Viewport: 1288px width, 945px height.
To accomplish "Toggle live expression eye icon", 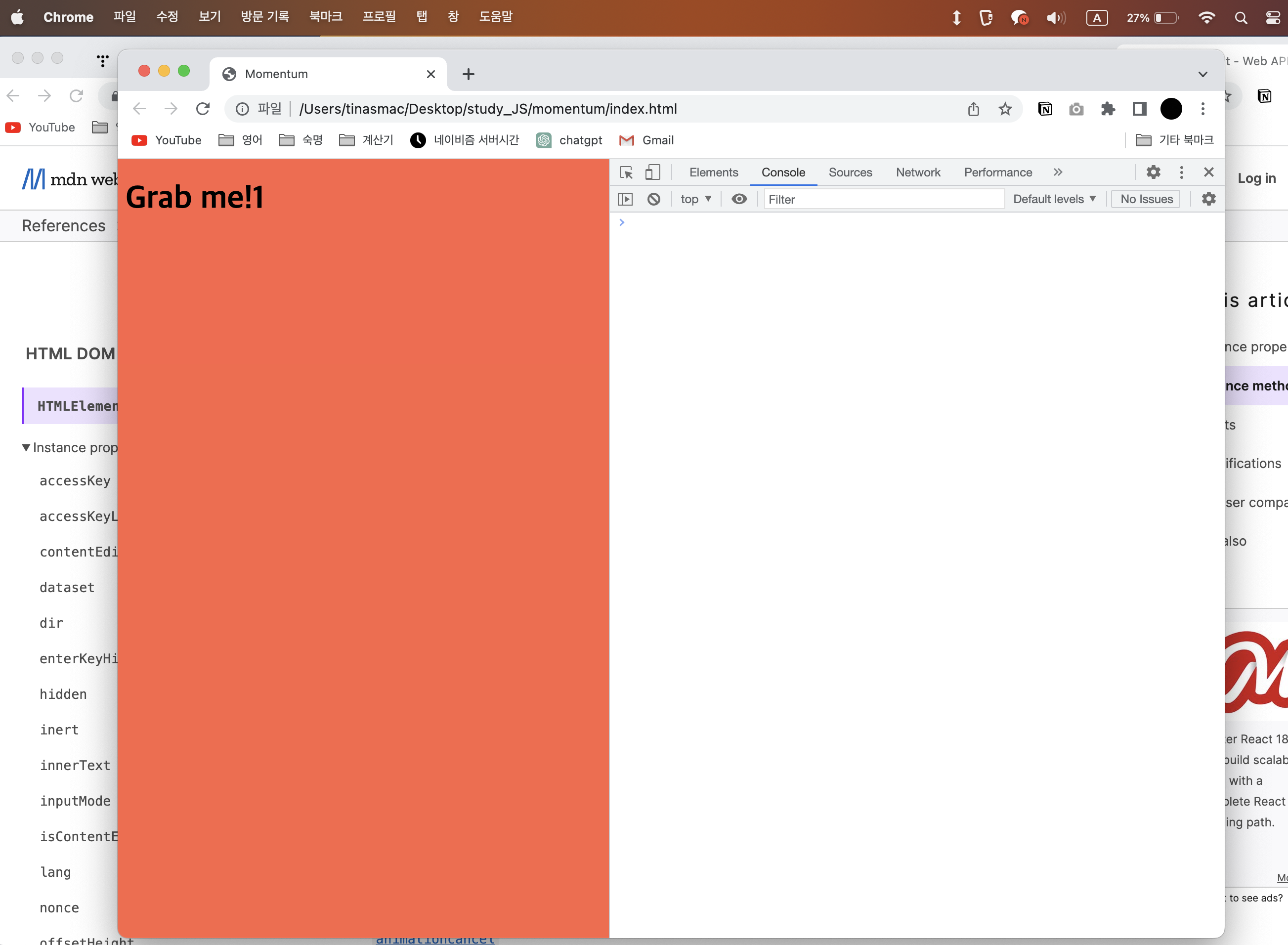I will coord(739,199).
